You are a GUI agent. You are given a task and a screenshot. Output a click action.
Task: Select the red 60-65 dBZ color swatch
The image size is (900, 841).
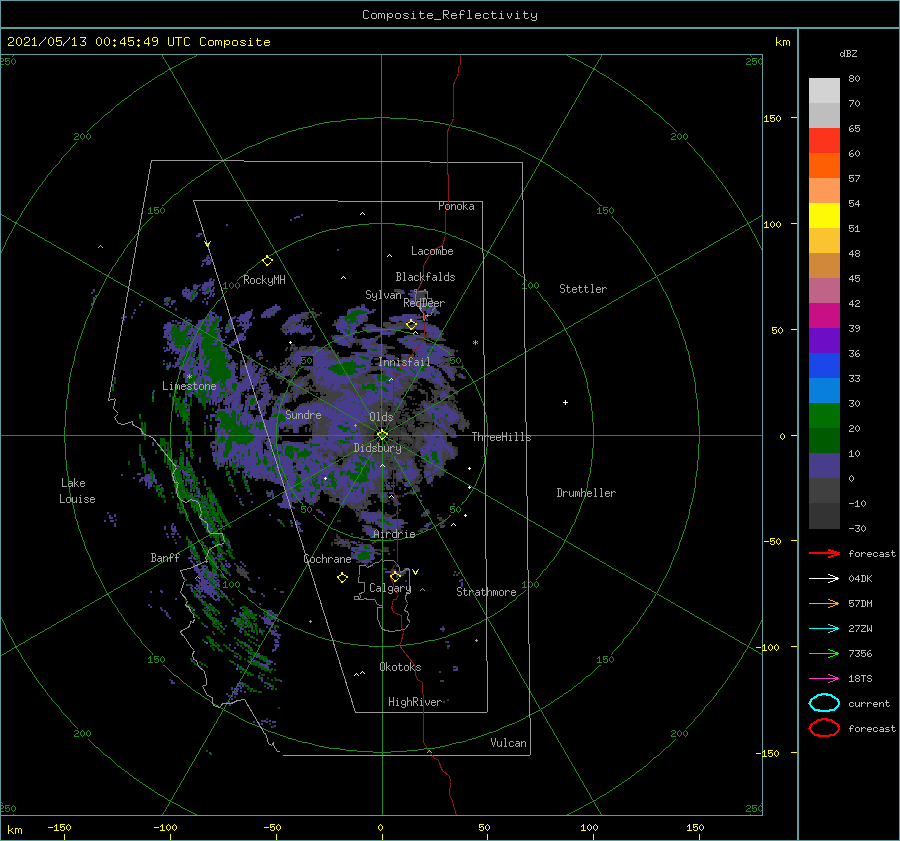click(x=824, y=141)
